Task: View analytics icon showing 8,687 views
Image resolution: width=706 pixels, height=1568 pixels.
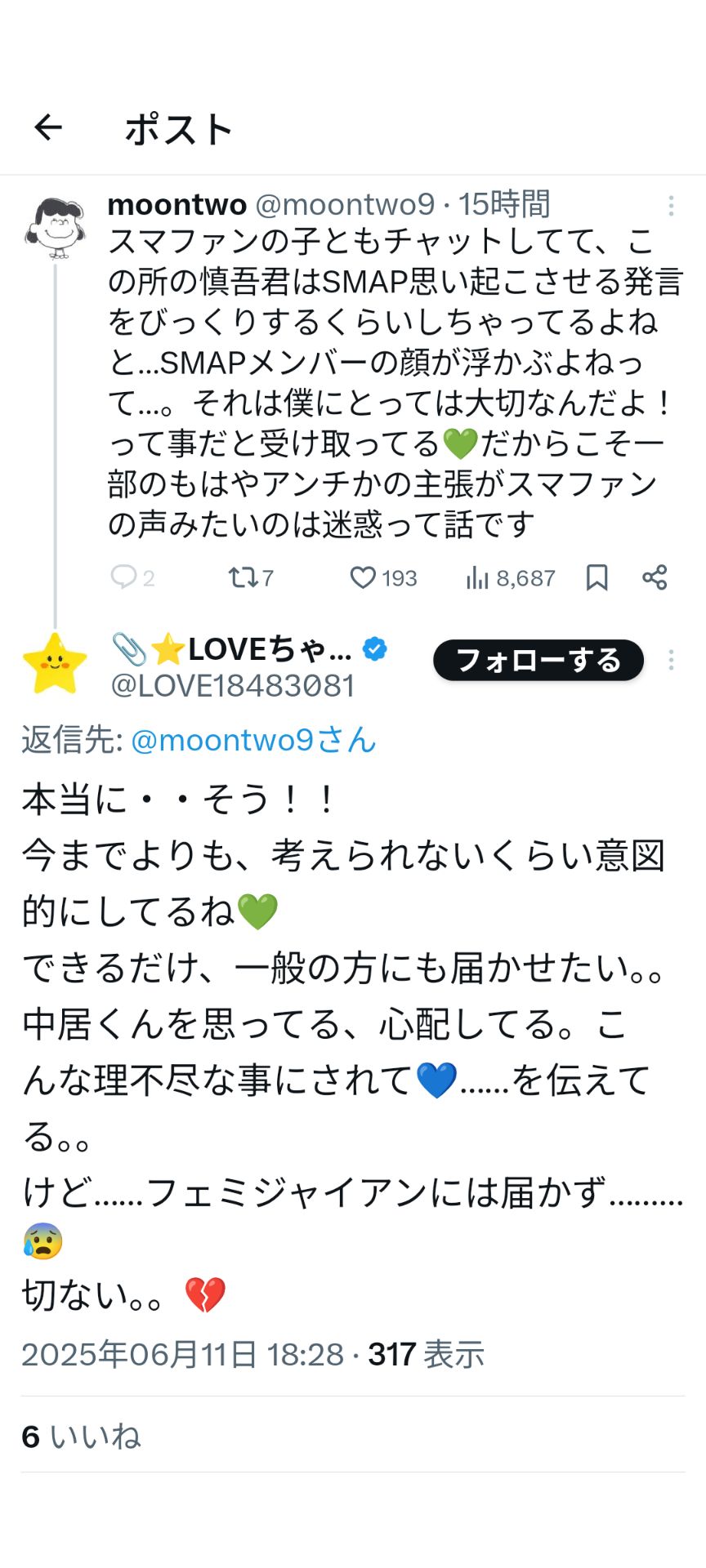Action: (x=477, y=578)
